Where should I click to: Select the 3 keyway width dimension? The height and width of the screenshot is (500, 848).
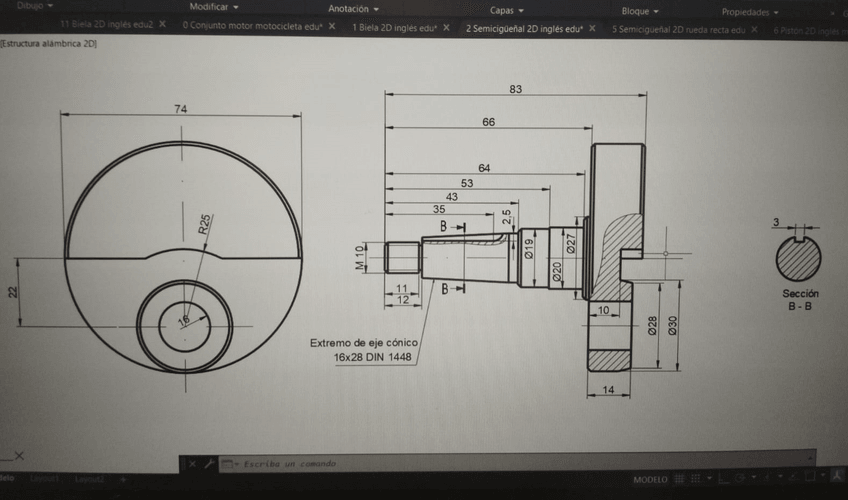point(776,222)
